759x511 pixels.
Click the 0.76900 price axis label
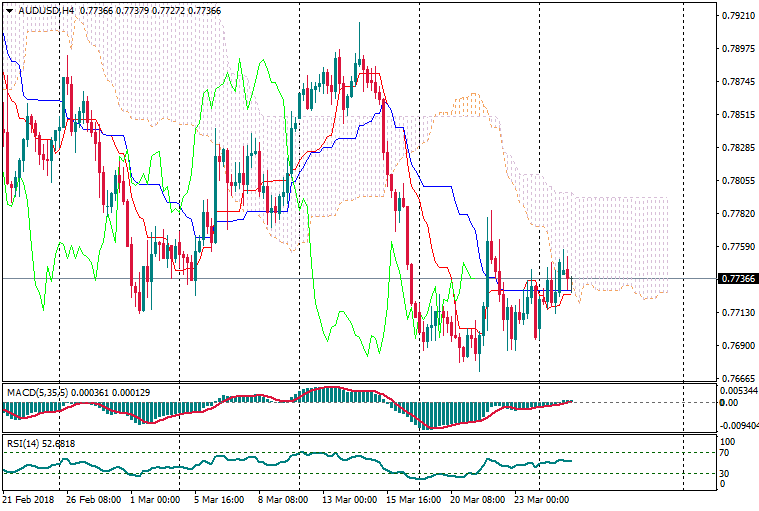tap(736, 346)
